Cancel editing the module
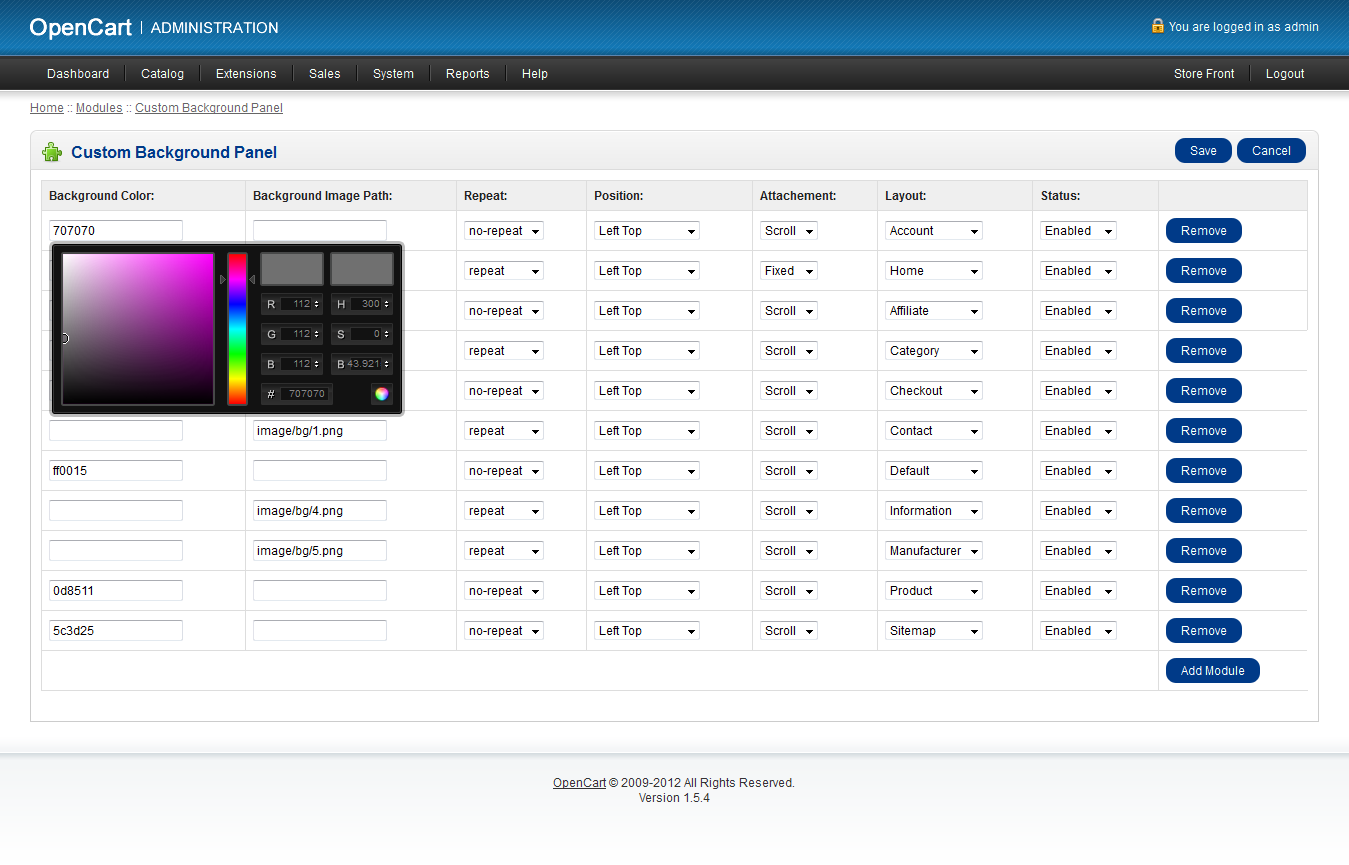Image resolution: width=1349 pixels, height=865 pixels. [x=1271, y=151]
